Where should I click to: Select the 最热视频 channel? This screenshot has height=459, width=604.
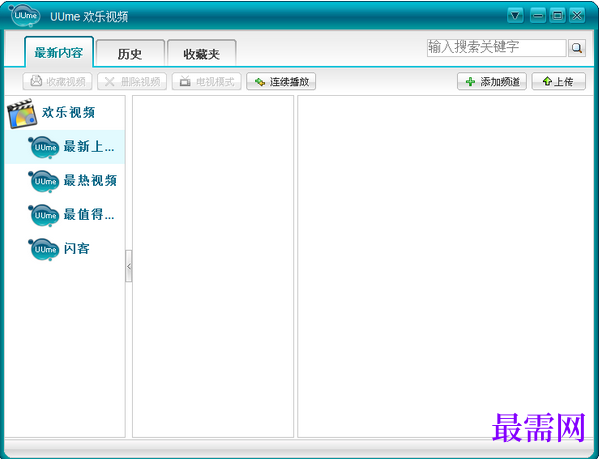tap(65, 181)
